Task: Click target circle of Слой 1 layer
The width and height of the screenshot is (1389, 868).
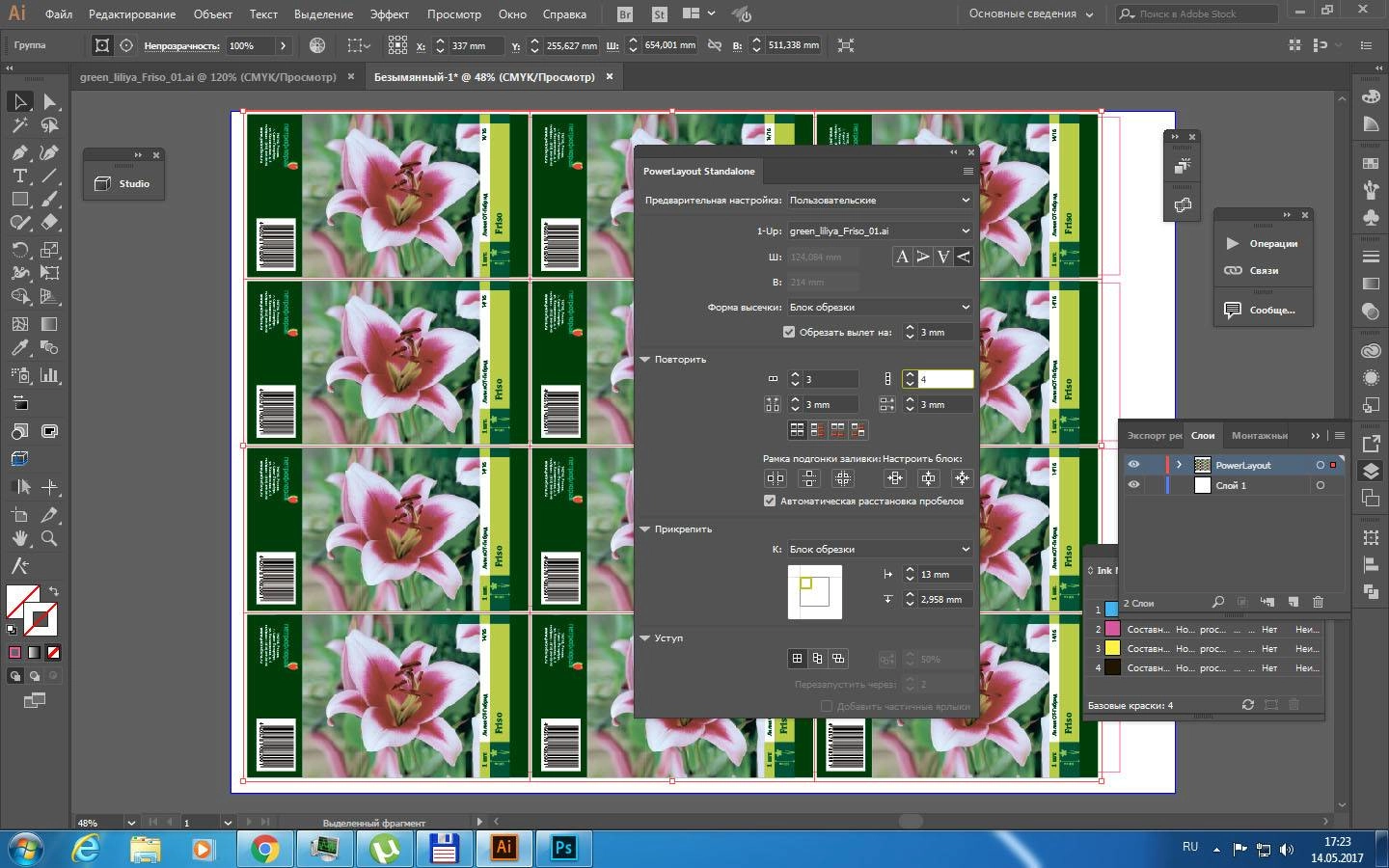Action: pyautogui.click(x=1321, y=485)
